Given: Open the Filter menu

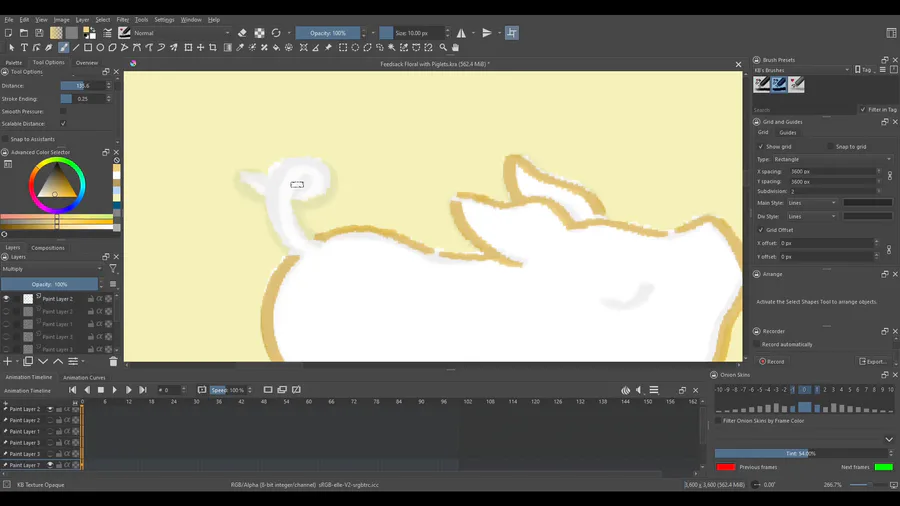Looking at the screenshot, I should (122, 20).
